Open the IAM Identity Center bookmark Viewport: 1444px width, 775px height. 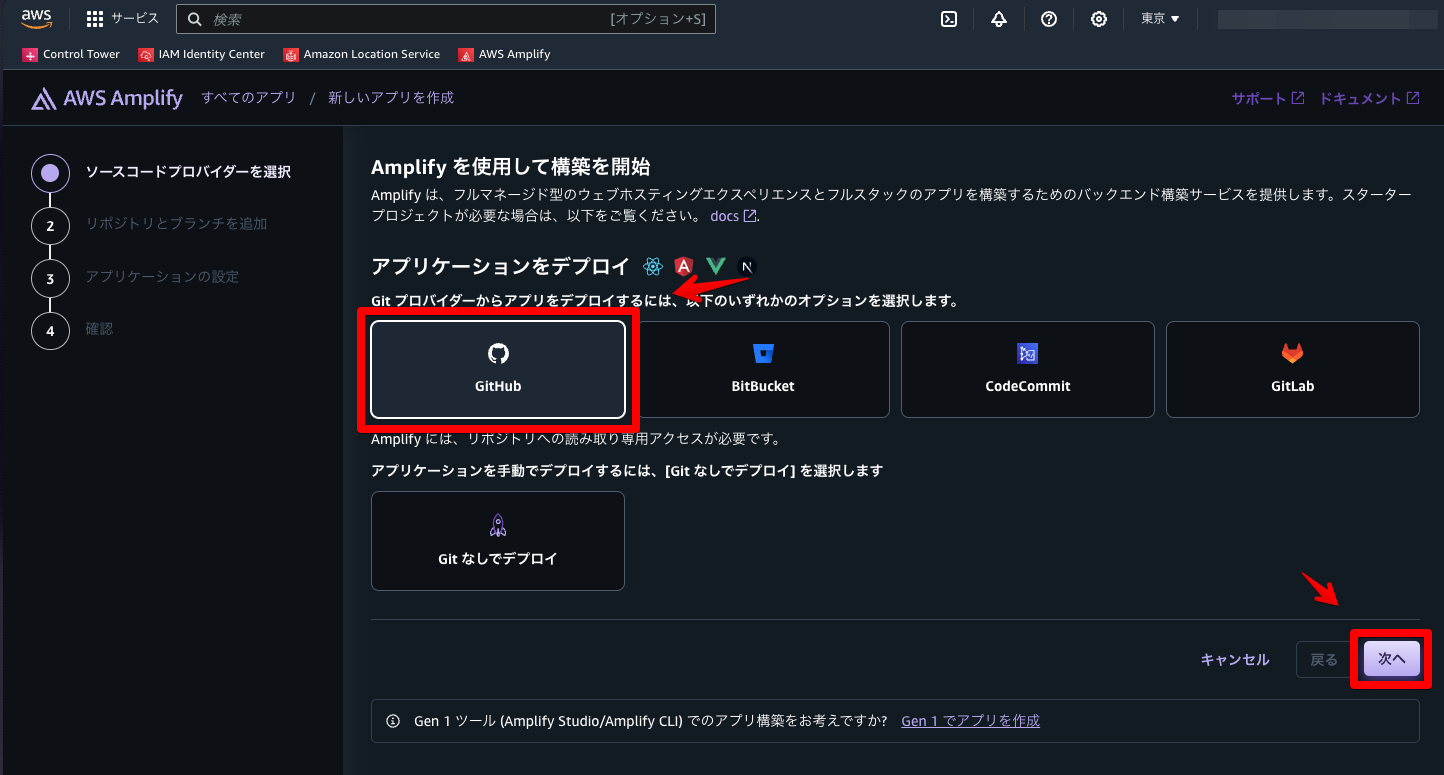(x=202, y=55)
